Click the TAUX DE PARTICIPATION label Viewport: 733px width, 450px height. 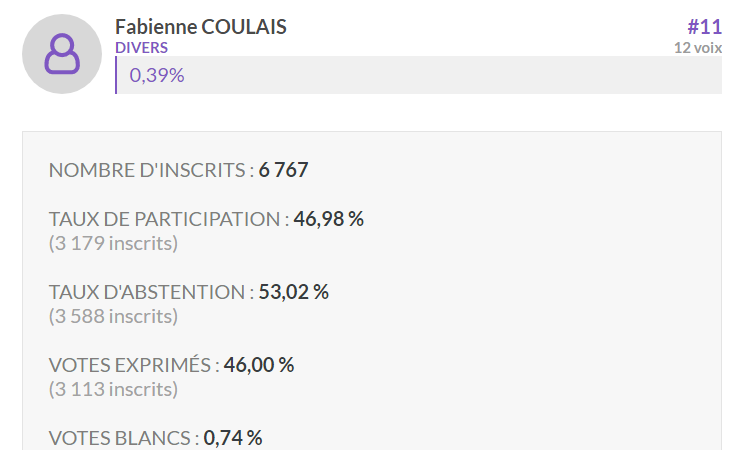(169, 219)
